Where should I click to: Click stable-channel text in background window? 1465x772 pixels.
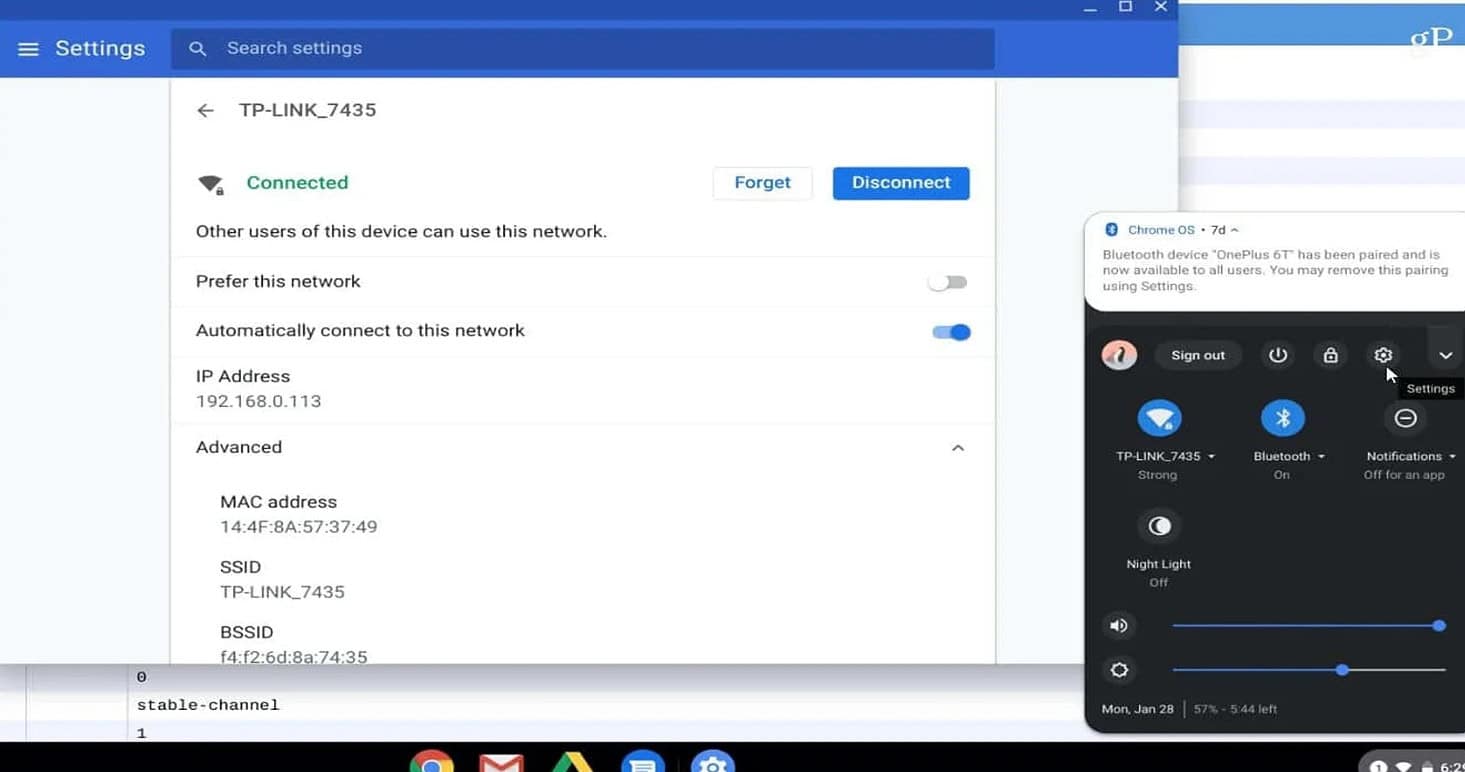tap(208, 705)
